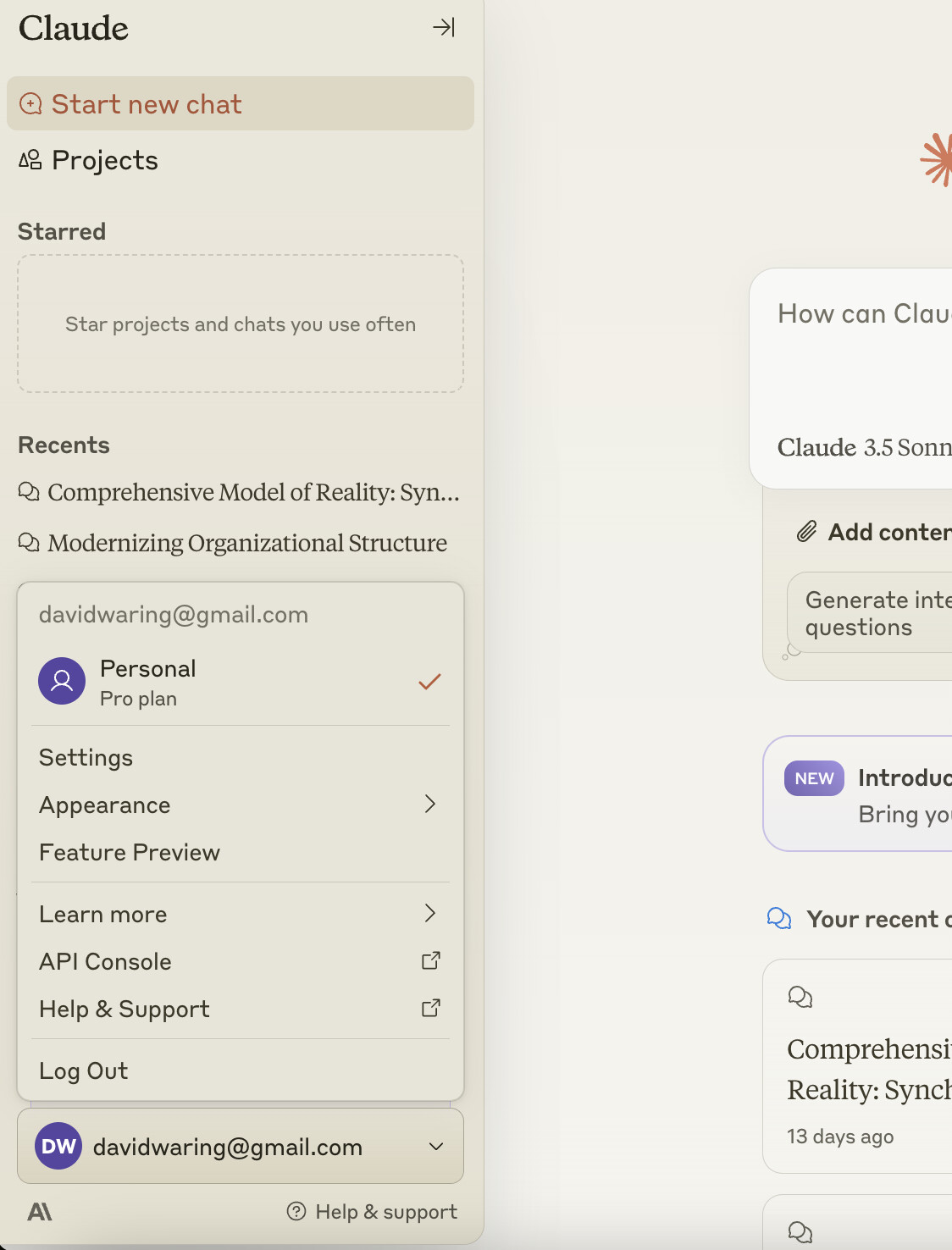This screenshot has width=952, height=1250.
Task: Collapse the sidebar with the arrow icon
Action: pos(444,27)
